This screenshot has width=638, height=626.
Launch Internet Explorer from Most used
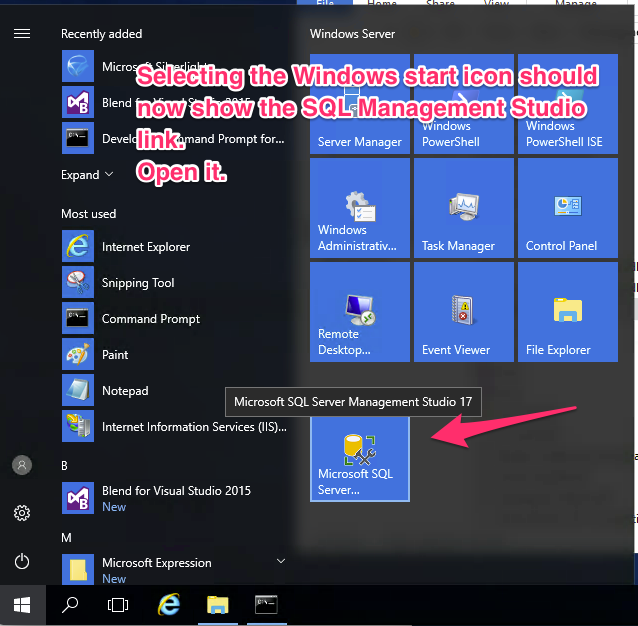[175, 246]
